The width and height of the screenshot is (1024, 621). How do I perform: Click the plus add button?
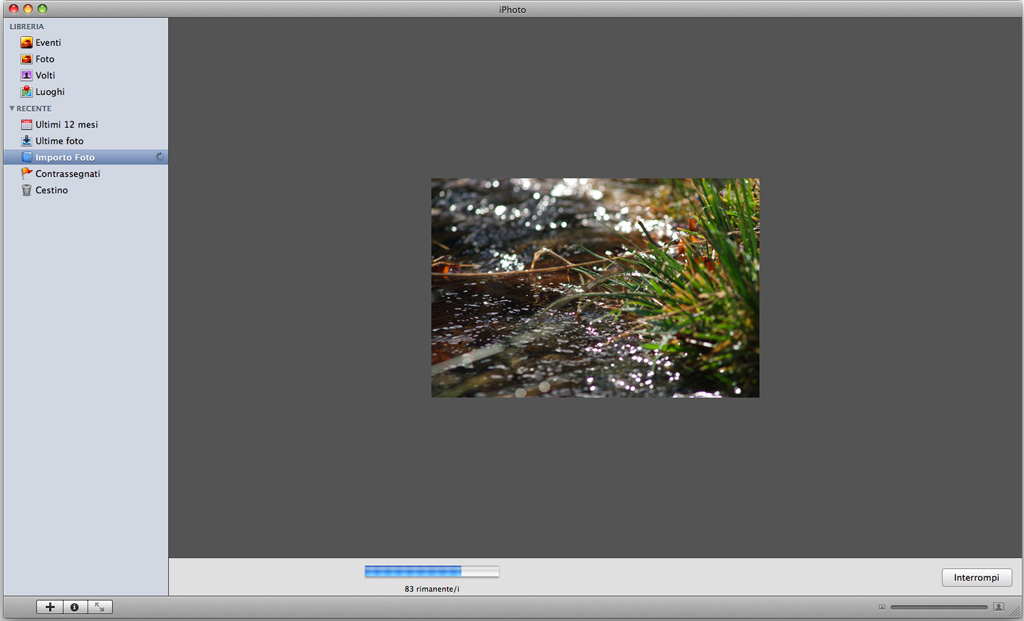(x=50, y=607)
